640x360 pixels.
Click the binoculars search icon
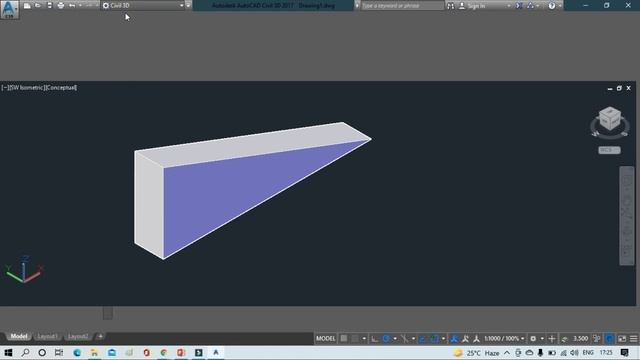click(451, 6)
